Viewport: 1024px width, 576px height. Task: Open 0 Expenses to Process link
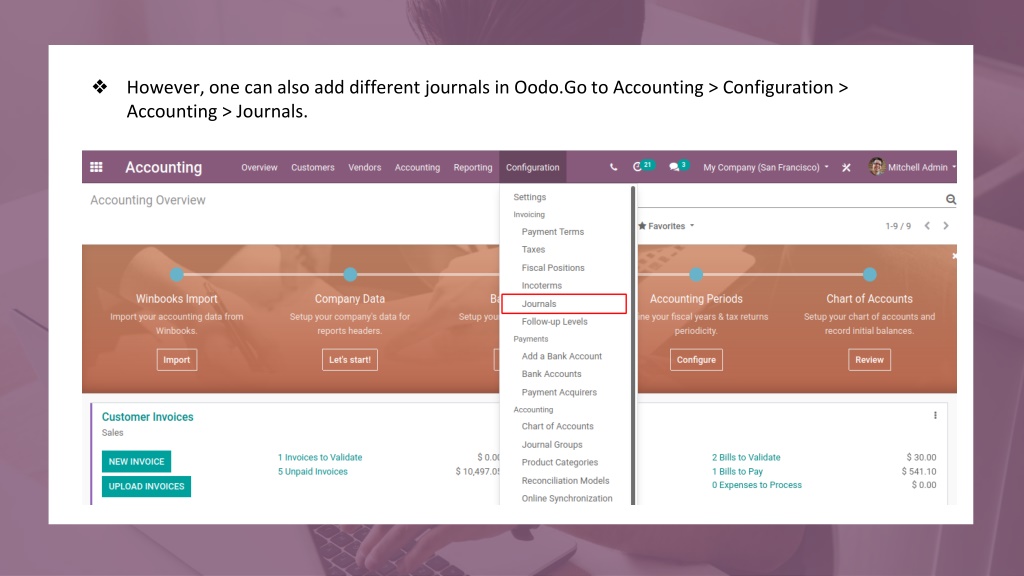click(757, 485)
